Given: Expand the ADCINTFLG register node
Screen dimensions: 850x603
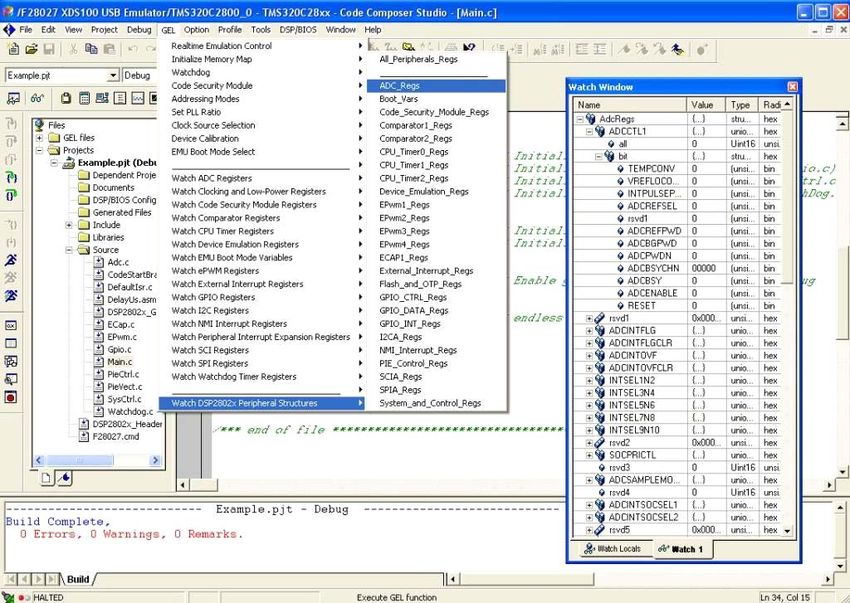Looking at the screenshot, I should [589, 331].
